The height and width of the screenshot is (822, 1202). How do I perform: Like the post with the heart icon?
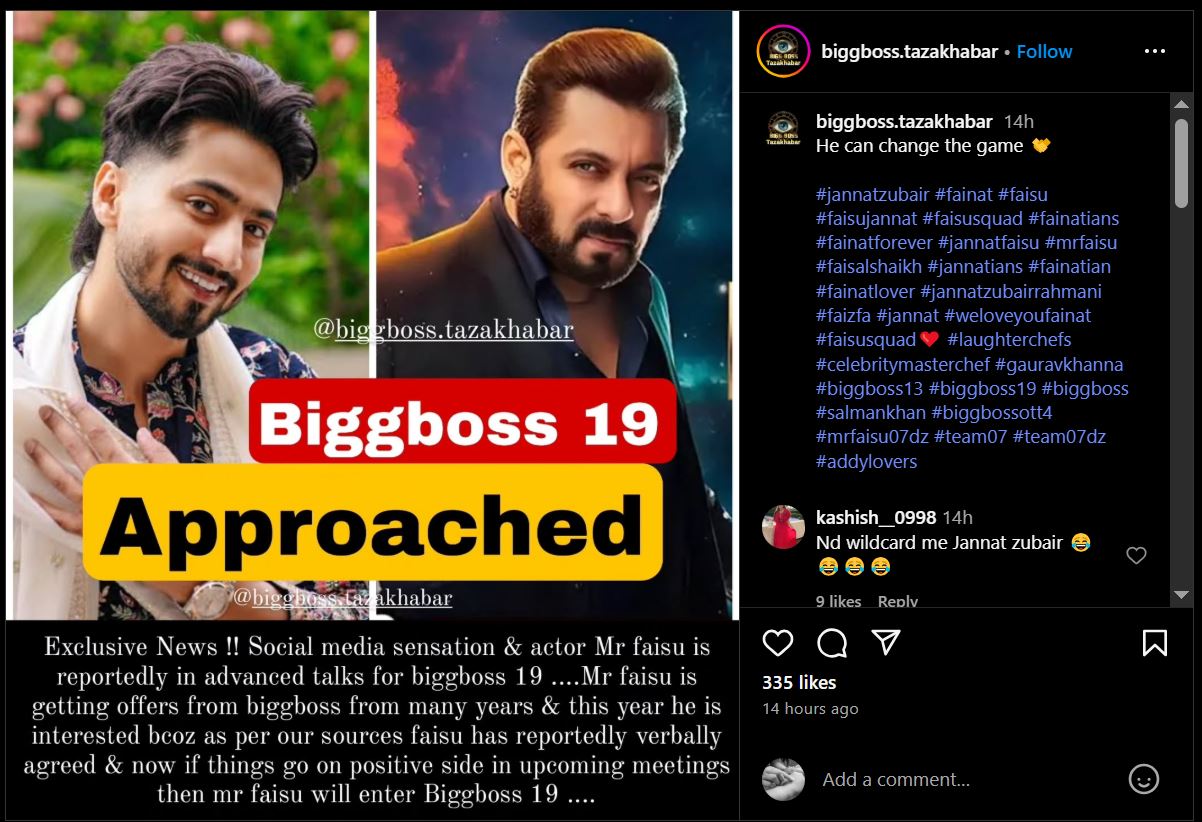click(777, 642)
